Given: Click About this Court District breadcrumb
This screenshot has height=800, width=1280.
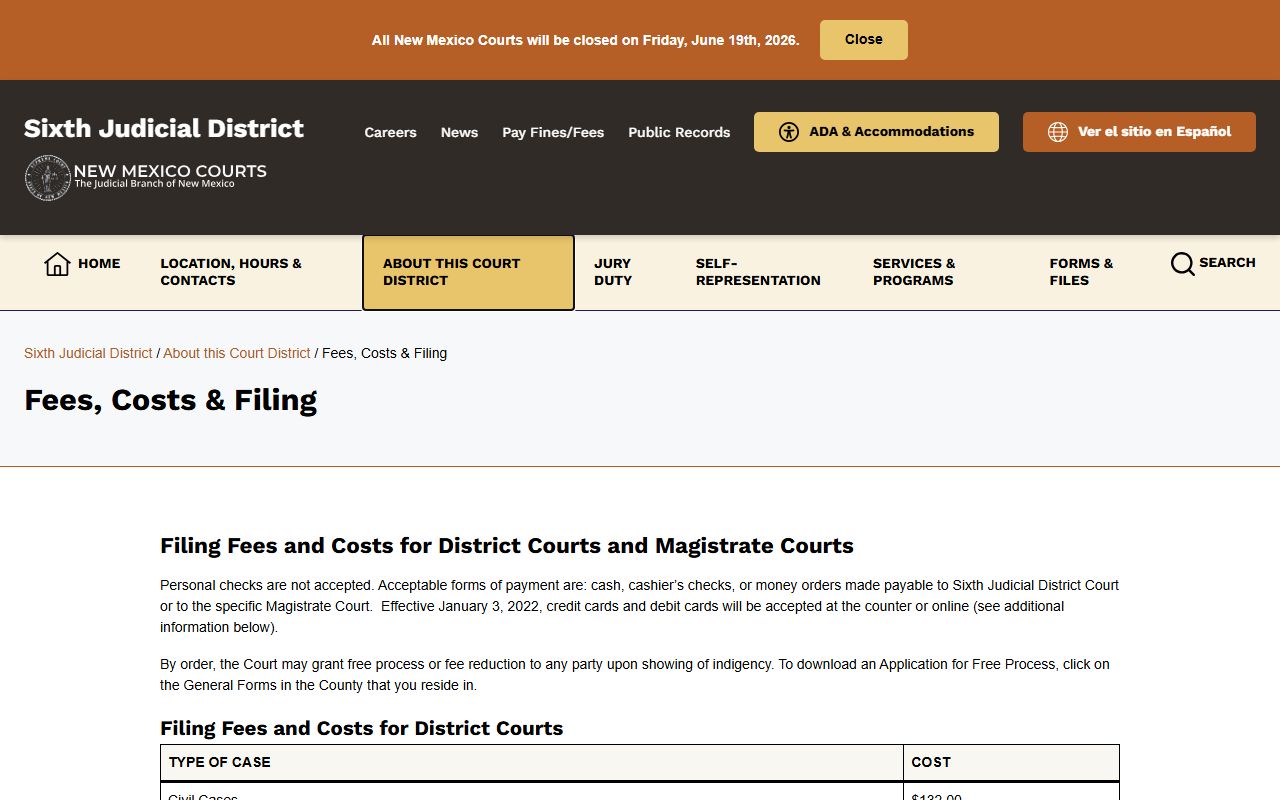Looking at the screenshot, I should [237, 353].
